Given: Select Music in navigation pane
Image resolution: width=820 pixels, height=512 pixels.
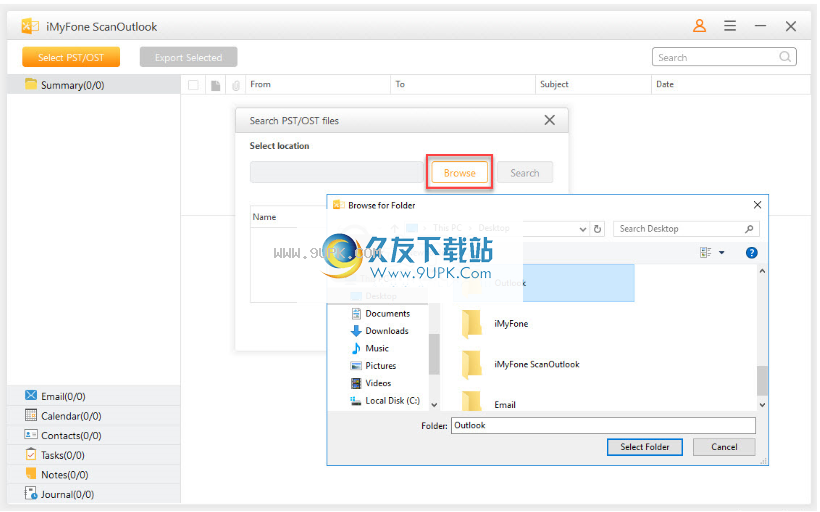Looking at the screenshot, I should pyautogui.click(x=370, y=348).
